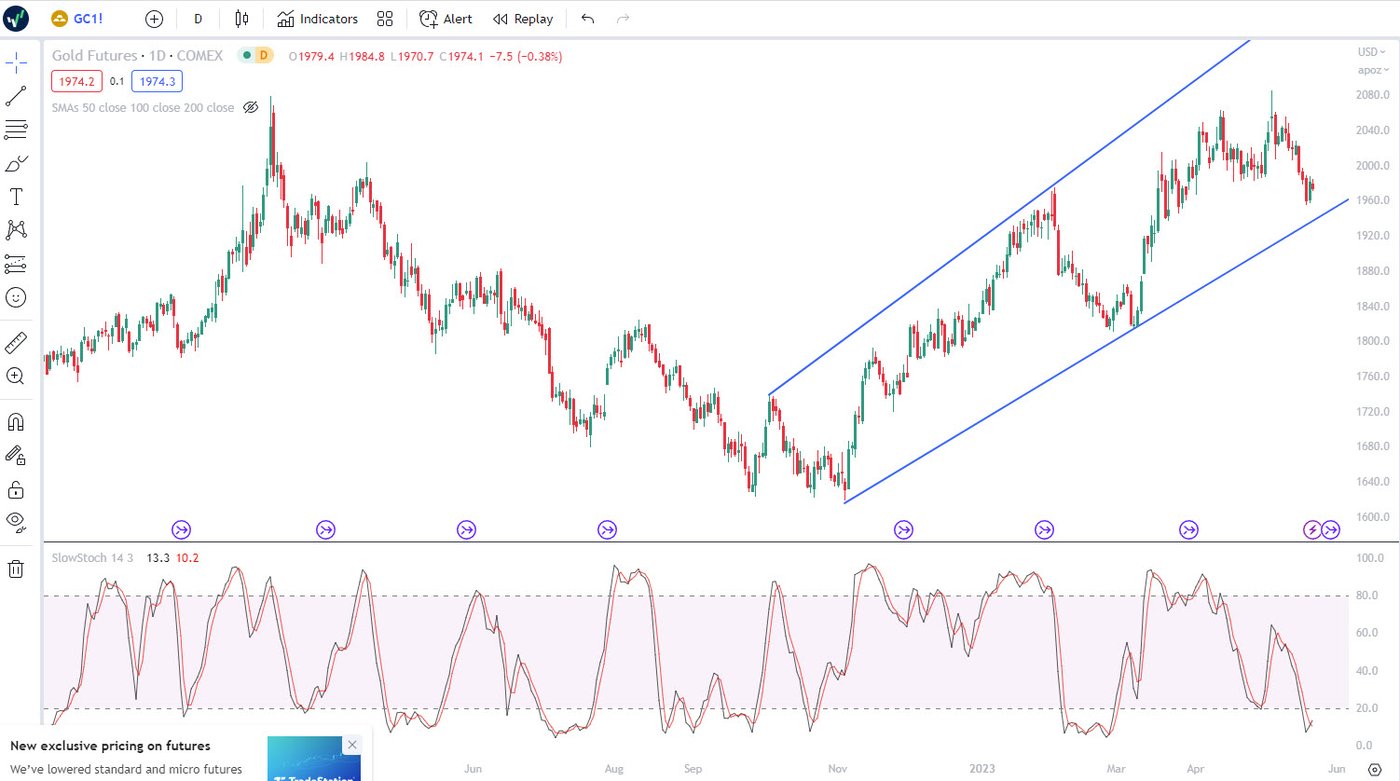This screenshot has height=781, width=1400.
Task: Open the Indicators menu
Action: coord(317,19)
